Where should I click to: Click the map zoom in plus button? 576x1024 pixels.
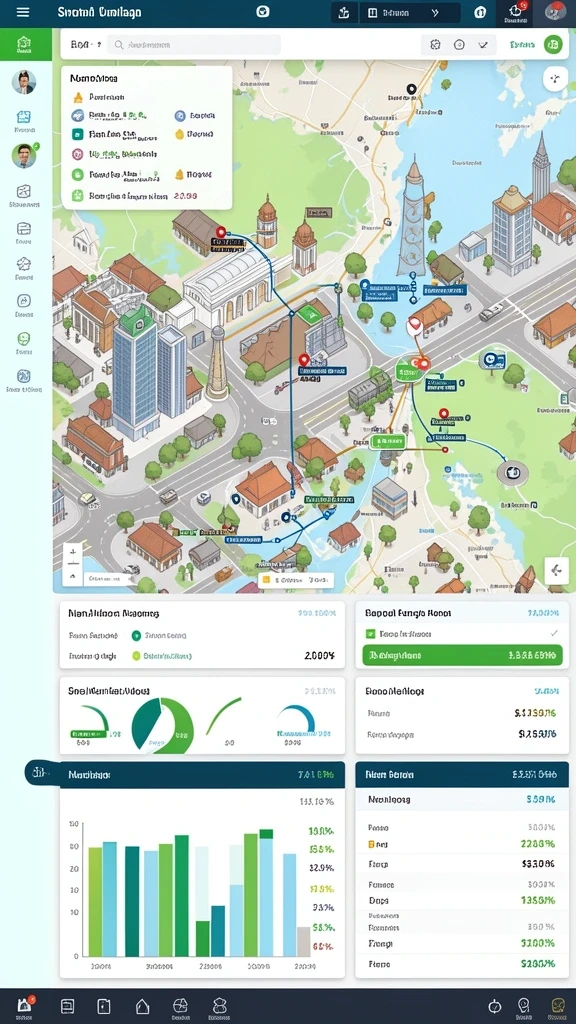tap(72, 550)
